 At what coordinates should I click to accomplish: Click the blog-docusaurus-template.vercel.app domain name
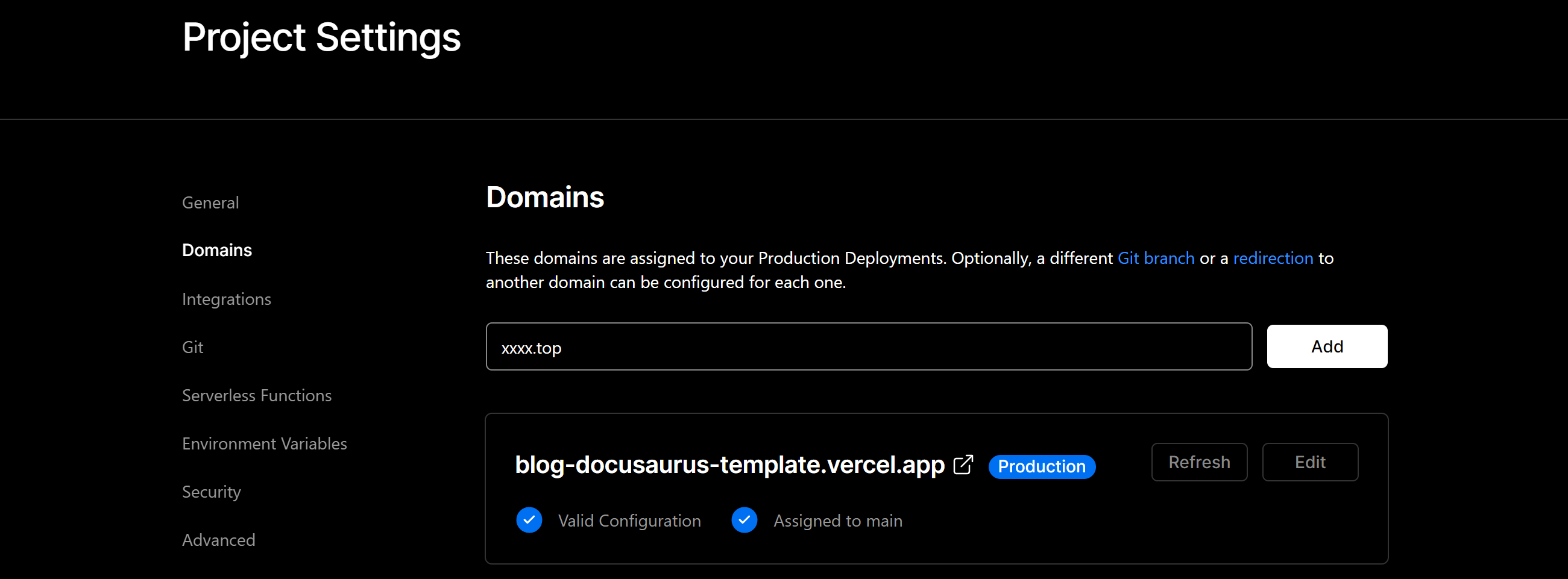click(729, 465)
